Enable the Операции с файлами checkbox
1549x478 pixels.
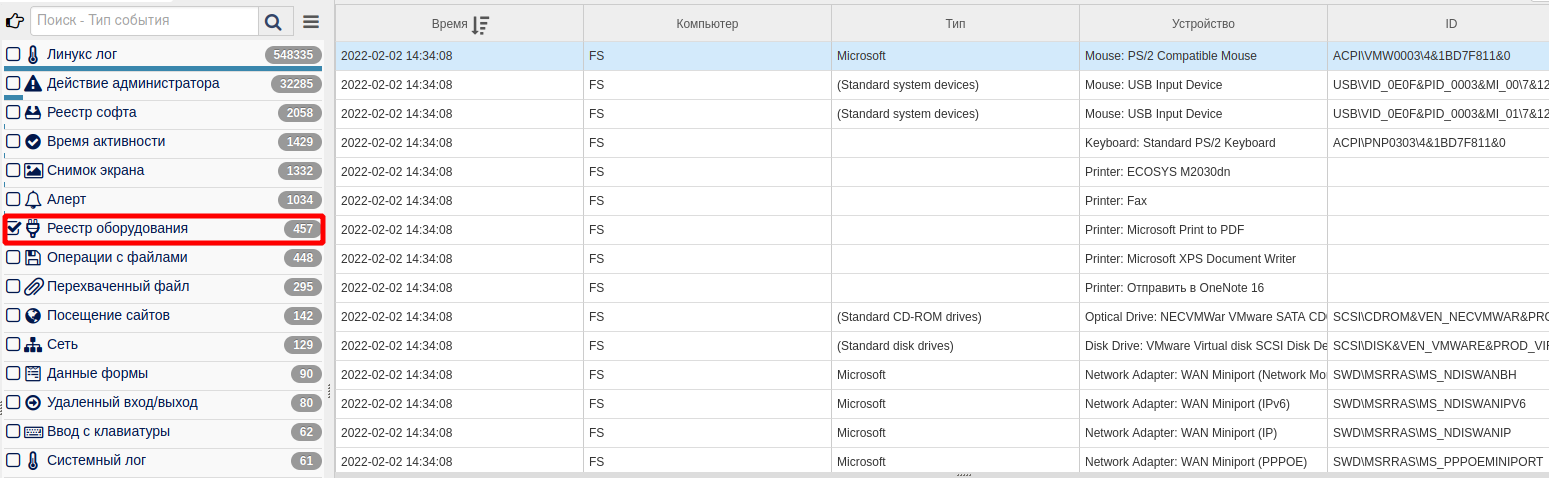(x=13, y=258)
